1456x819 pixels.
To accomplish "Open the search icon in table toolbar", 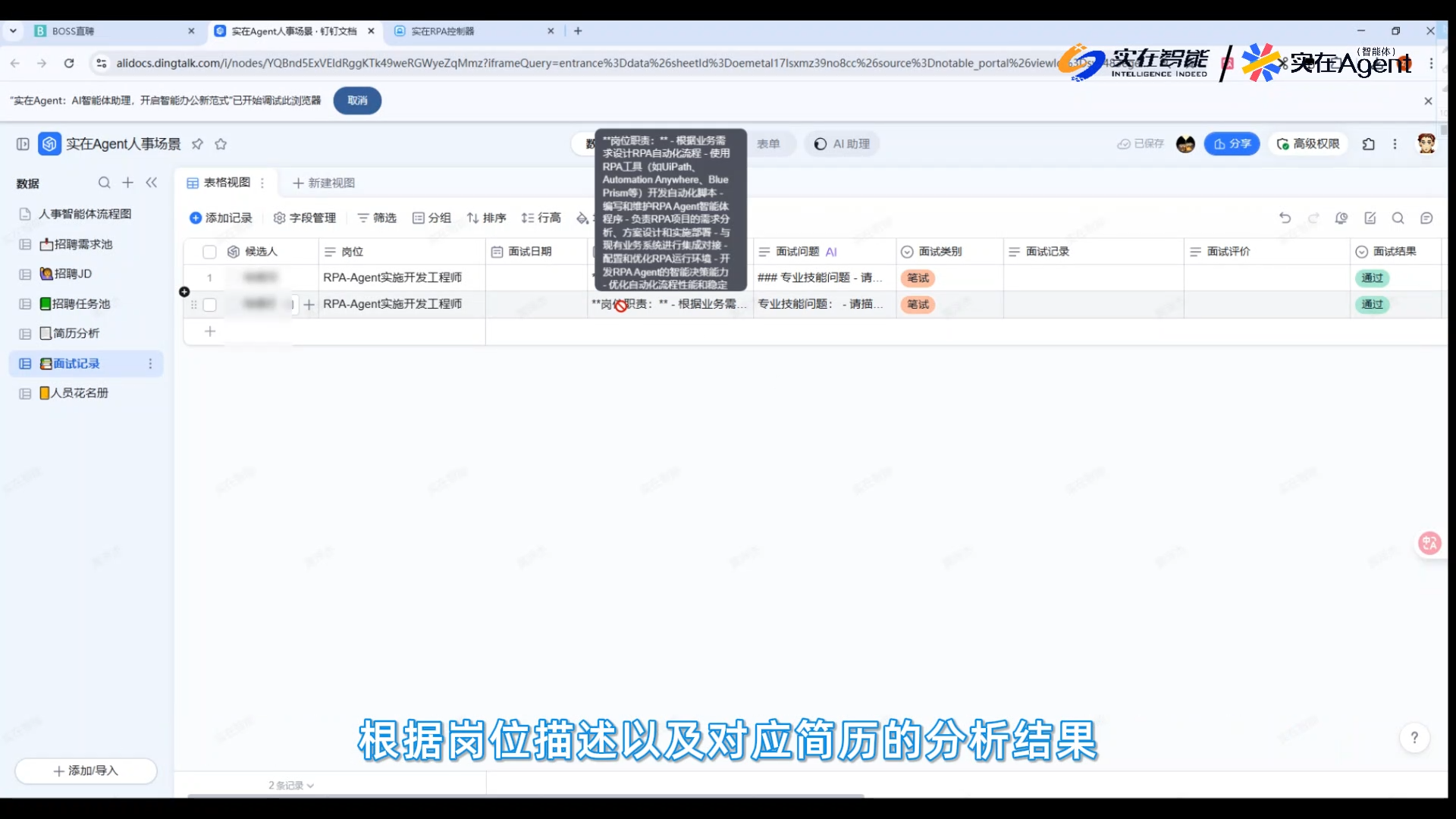I will (1398, 218).
